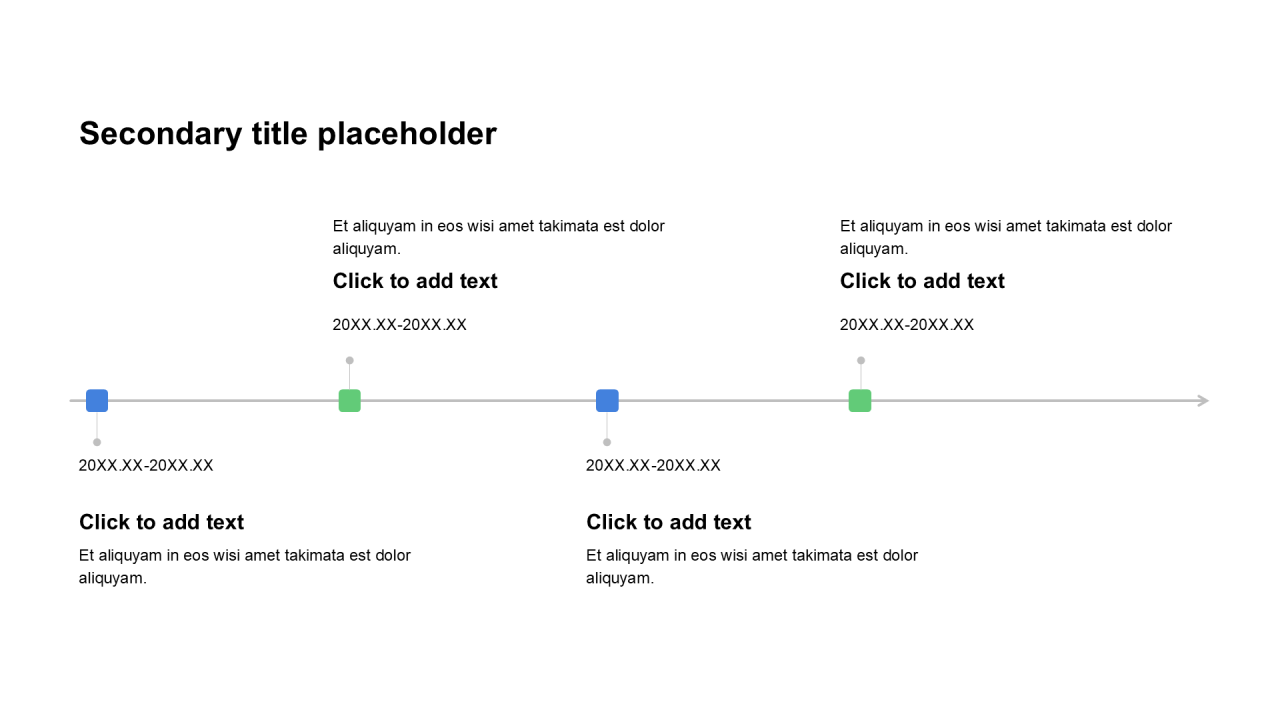Click the last green square timeline marker
Viewport: 1280px width, 720px height.
(x=860, y=401)
